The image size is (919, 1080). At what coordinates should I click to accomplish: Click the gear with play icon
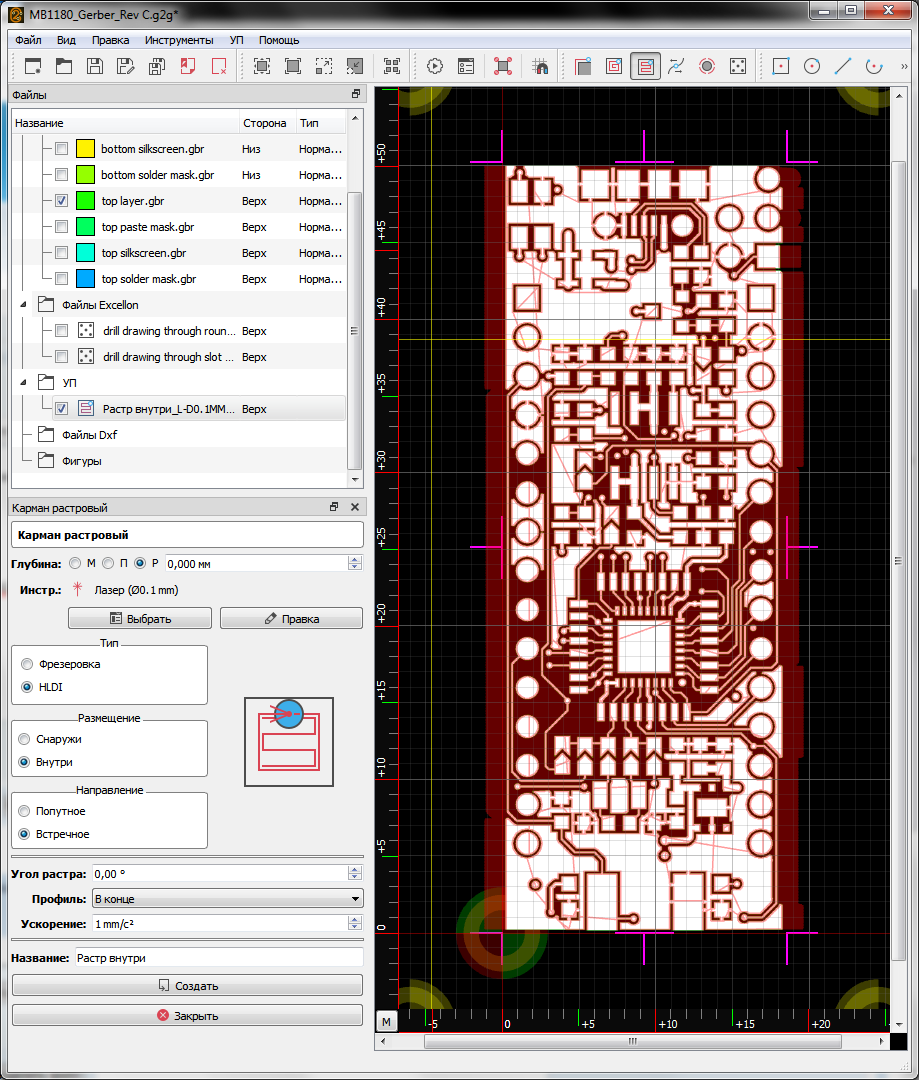click(435, 66)
